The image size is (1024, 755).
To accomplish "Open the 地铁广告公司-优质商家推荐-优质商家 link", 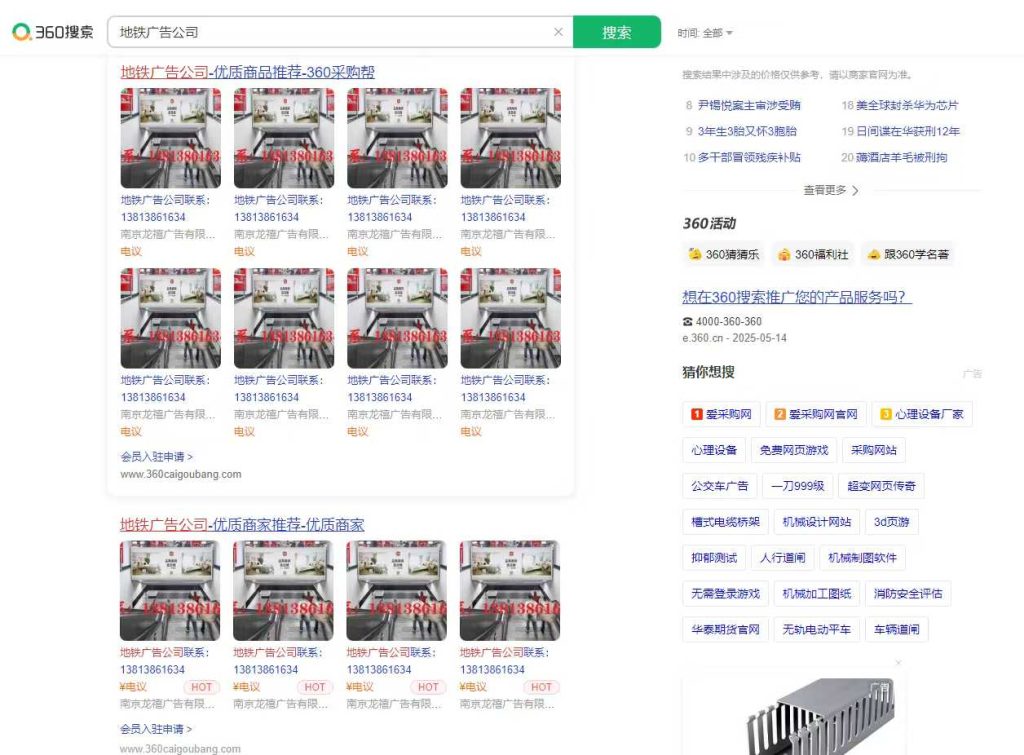I will [242, 524].
